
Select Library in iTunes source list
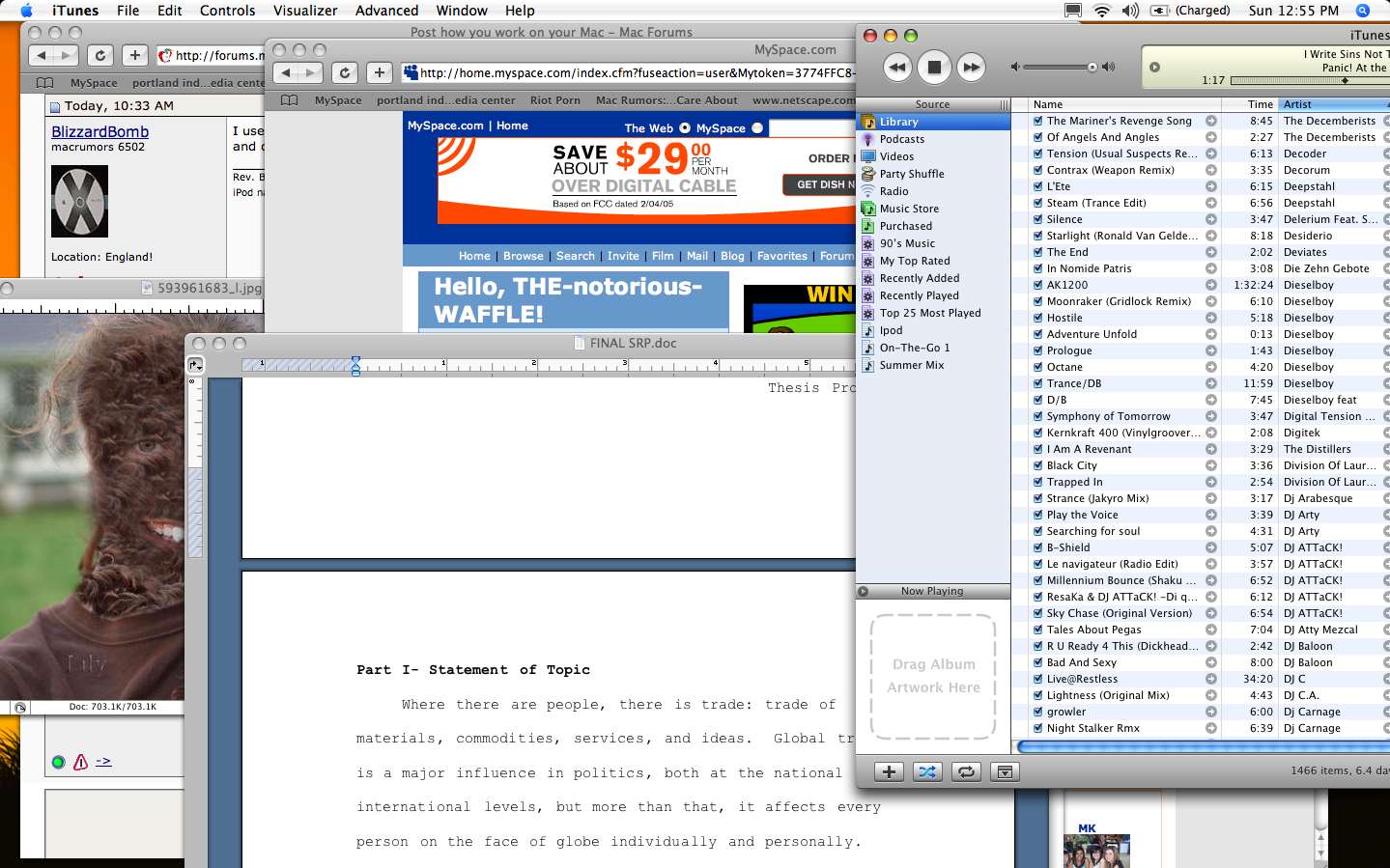pos(933,122)
